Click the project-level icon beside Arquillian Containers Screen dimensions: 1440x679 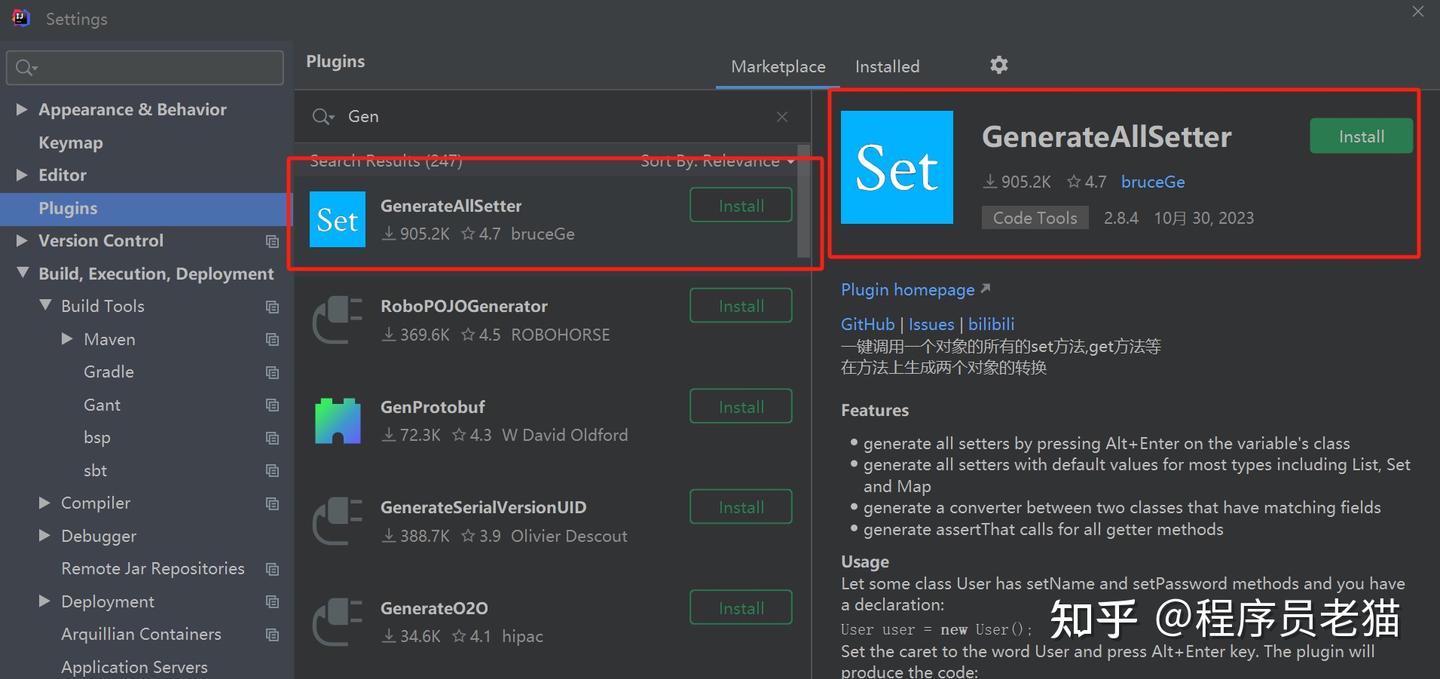pos(272,634)
